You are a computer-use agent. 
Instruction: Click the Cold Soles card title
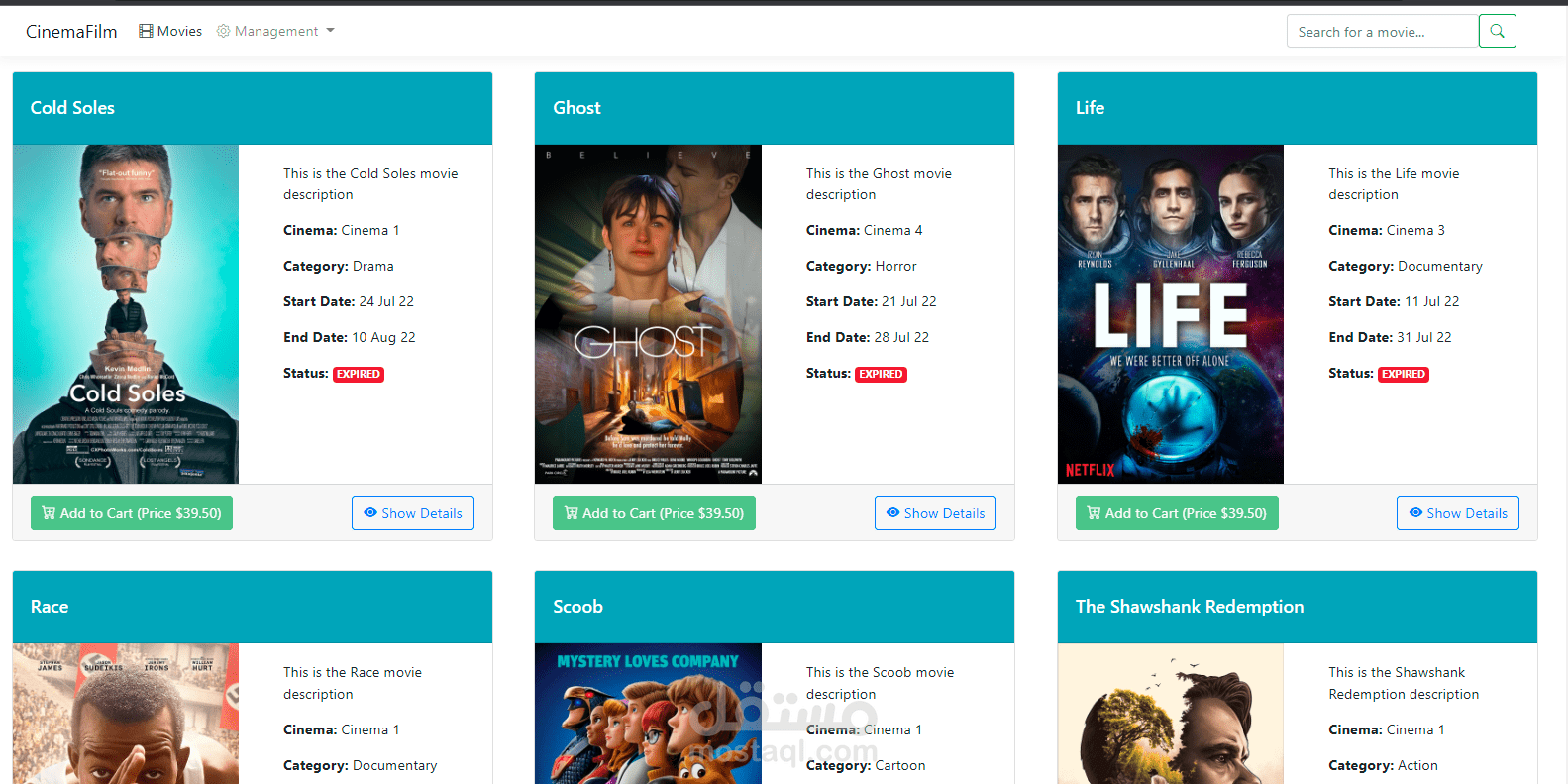coord(72,108)
